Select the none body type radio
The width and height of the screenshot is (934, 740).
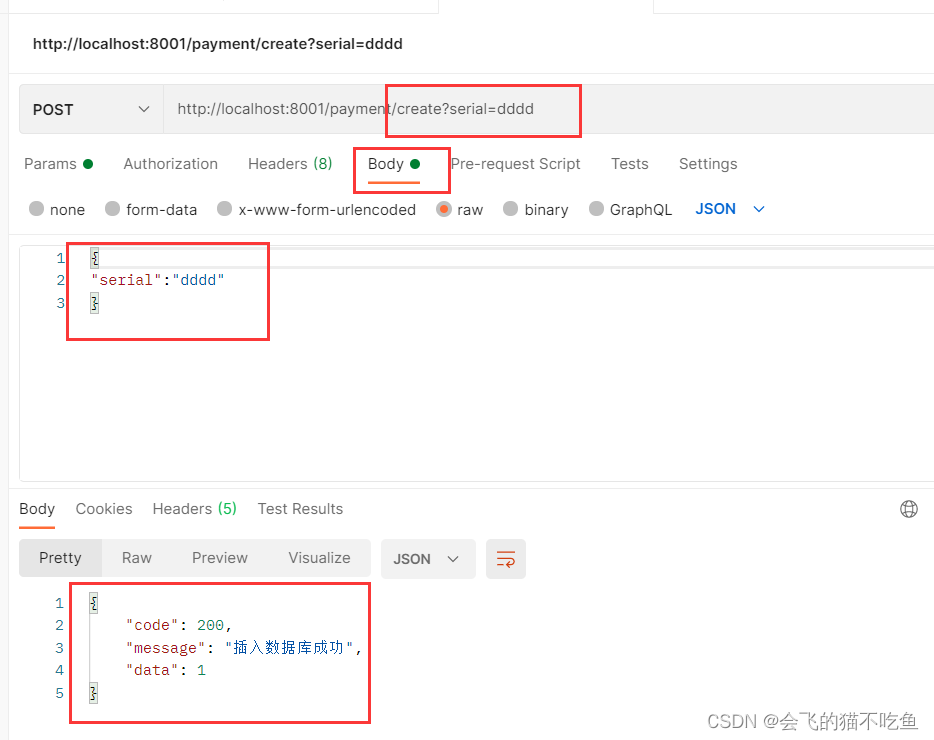point(36,209)
